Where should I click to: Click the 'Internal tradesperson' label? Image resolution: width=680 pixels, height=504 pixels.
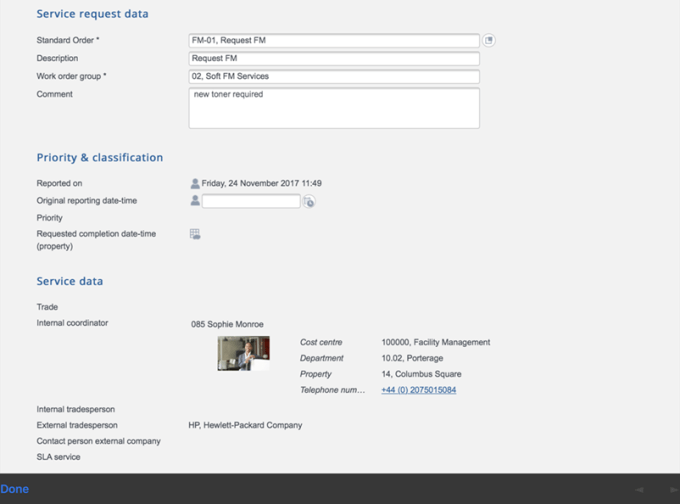(76, 409)
